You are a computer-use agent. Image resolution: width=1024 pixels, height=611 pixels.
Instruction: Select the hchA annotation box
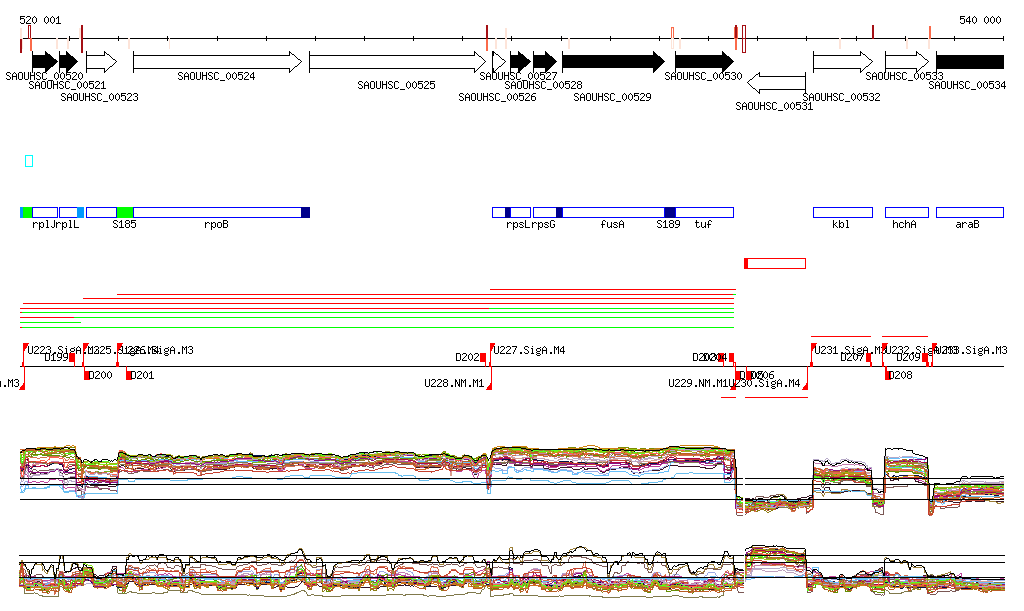(906, 212)
